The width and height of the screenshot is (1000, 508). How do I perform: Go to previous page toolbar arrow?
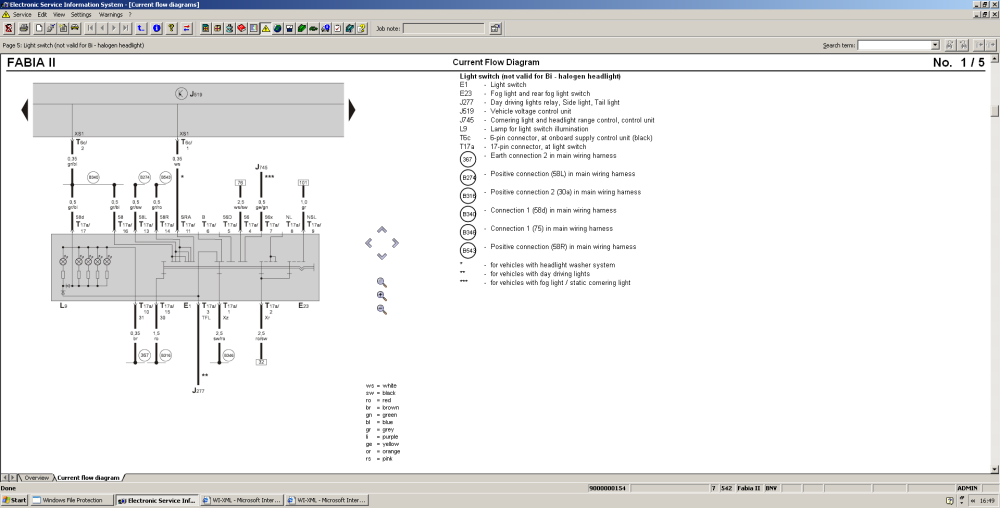pos(102,28)
